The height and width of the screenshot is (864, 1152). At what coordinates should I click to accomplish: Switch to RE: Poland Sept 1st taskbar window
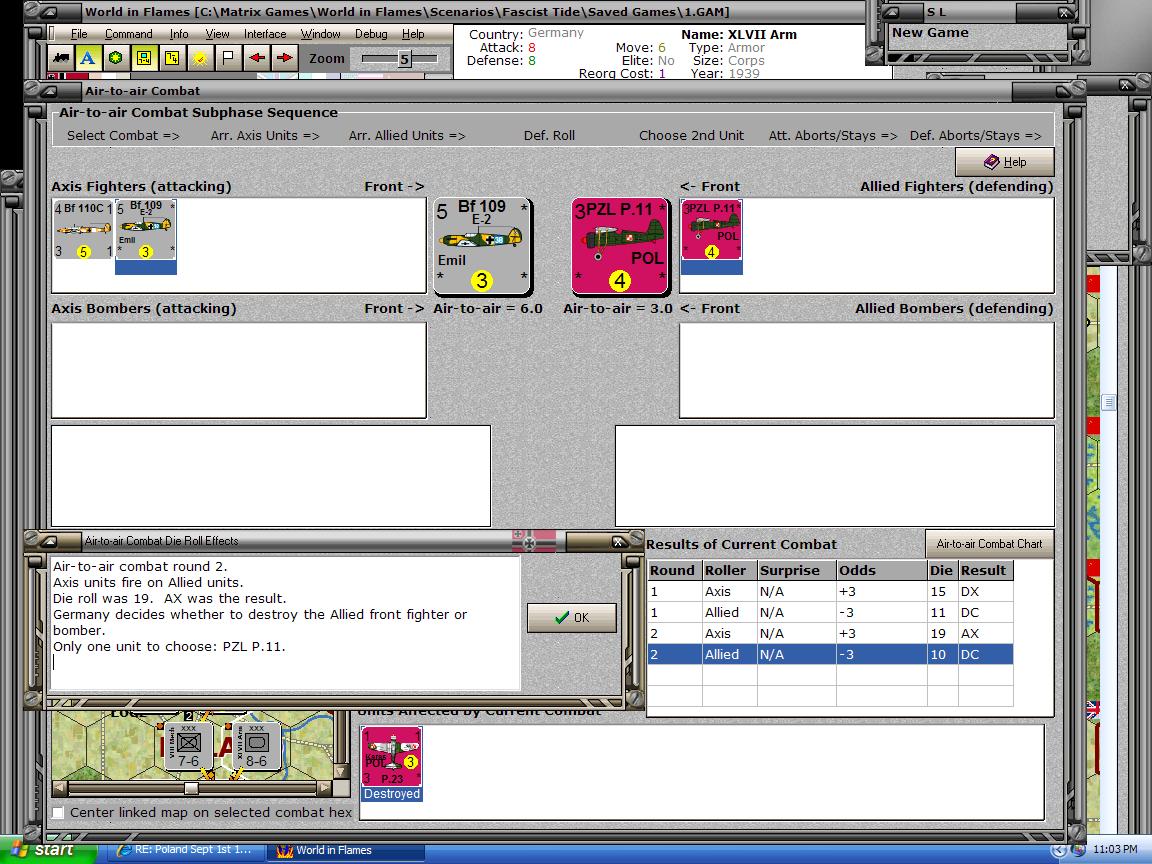coord(184,850)
